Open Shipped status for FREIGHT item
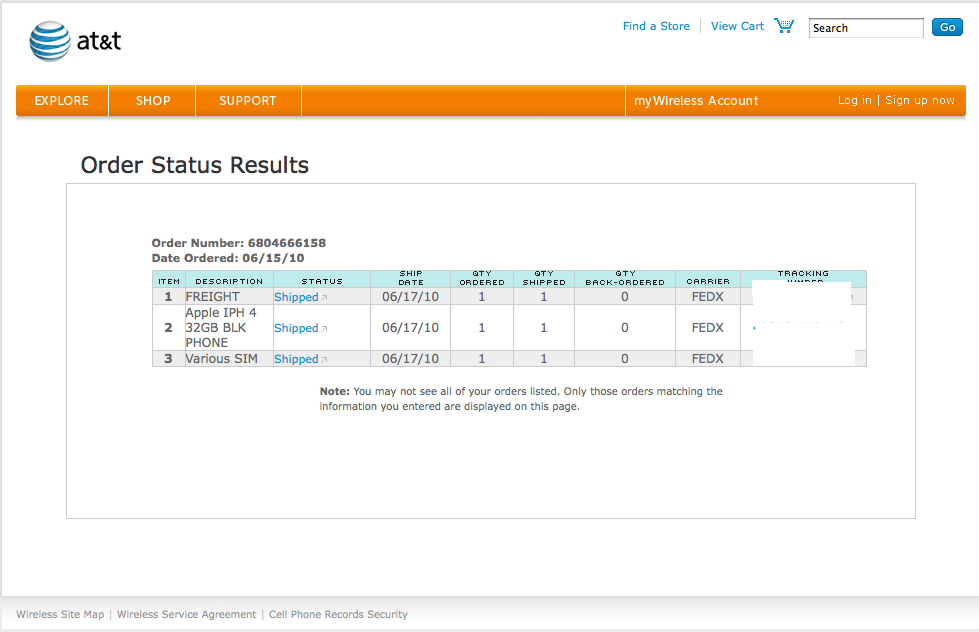Viewport: 979px width, 632px height. pos(296,297)
